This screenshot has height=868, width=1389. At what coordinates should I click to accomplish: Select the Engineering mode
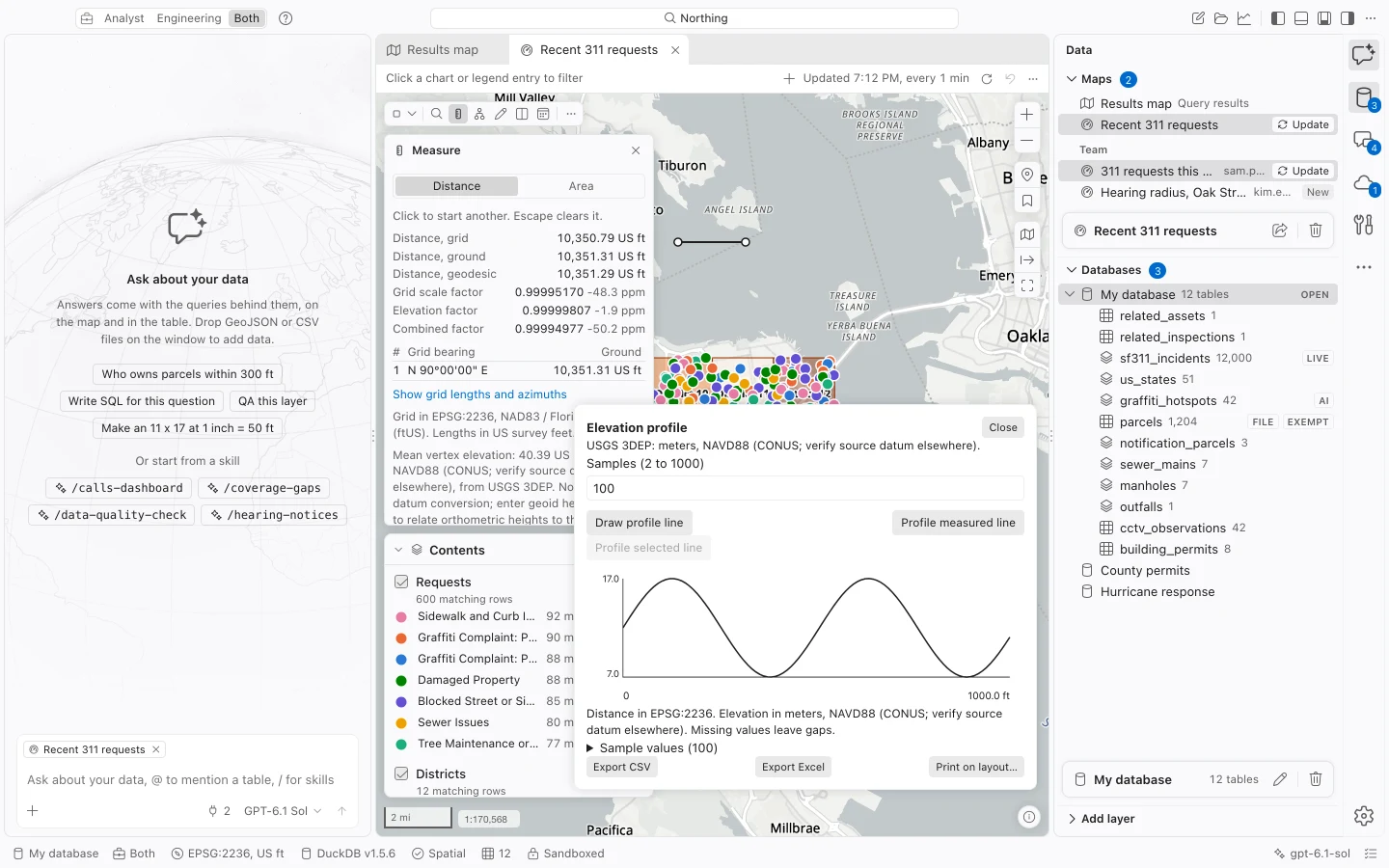(x=189, y=18)
